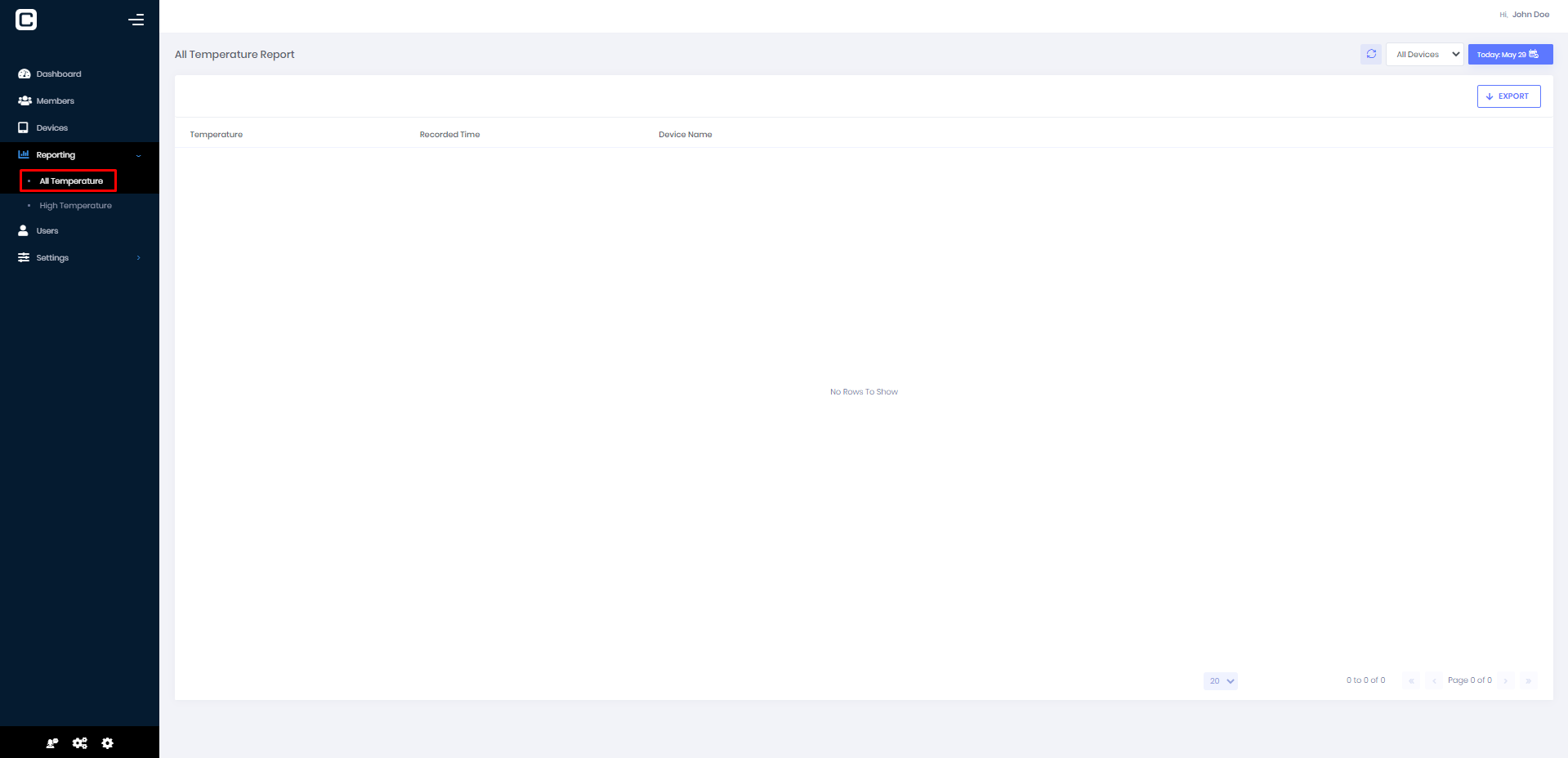Open the Today: May 29 date picker
This screenshot has width=1568, height=758.
[x=1509, y=54]
